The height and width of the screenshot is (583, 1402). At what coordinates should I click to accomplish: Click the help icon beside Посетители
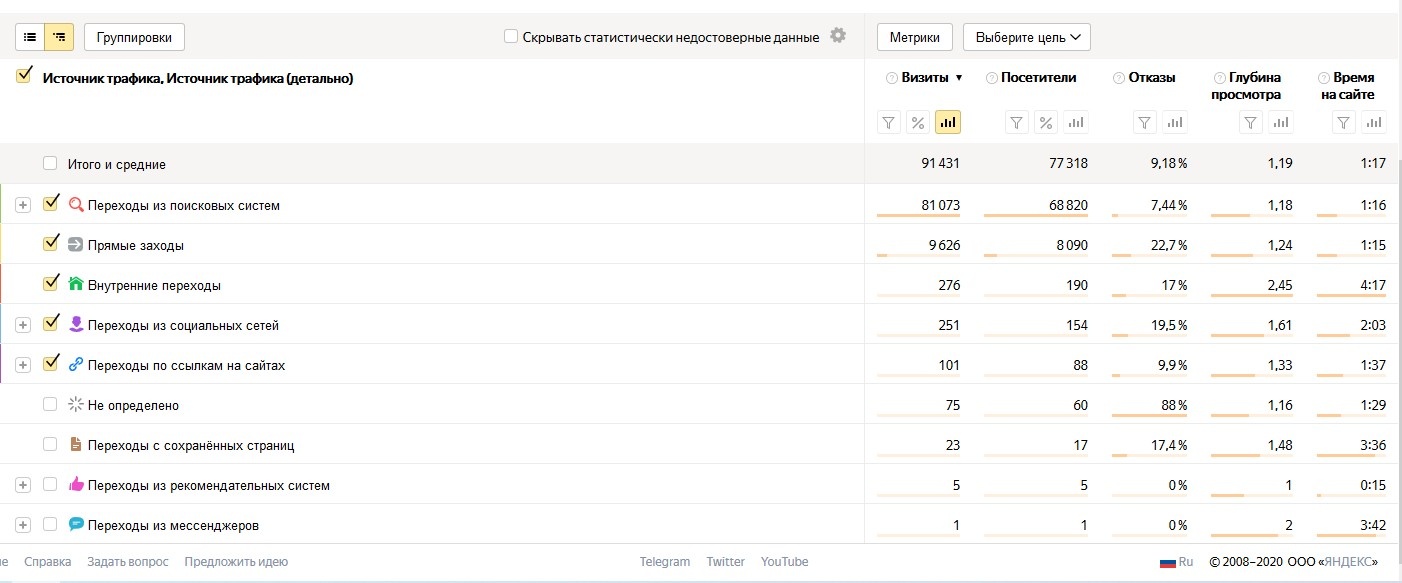991,78
